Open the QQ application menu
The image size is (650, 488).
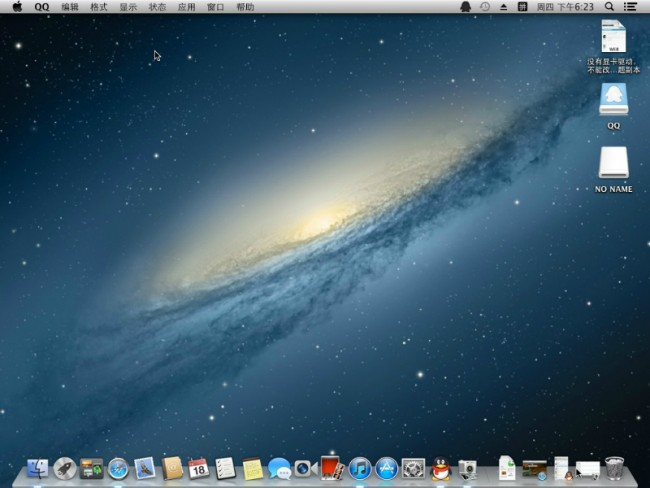[x=41, y=6]
